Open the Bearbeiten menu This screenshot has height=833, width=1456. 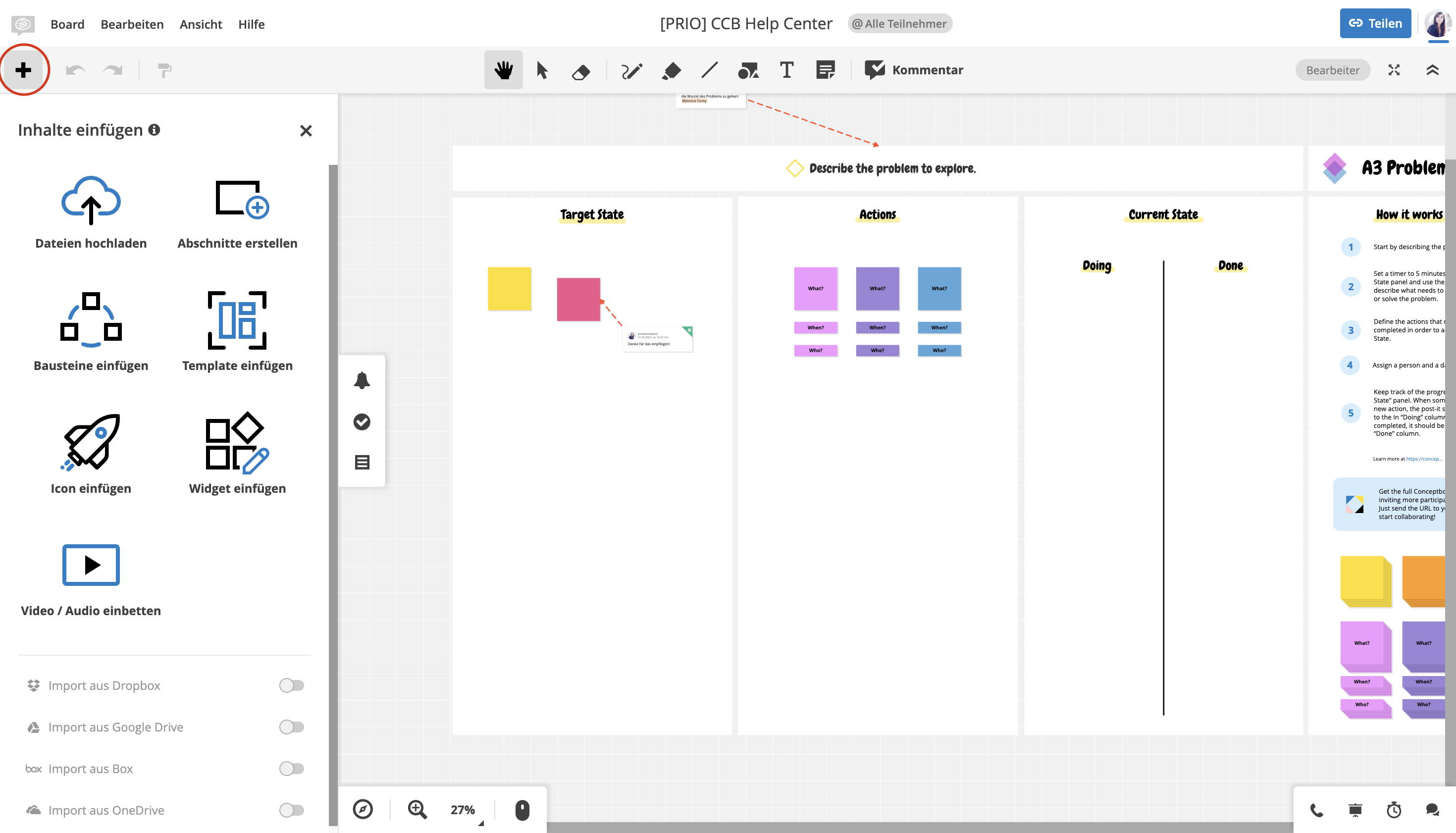click(x=132, y=24)
